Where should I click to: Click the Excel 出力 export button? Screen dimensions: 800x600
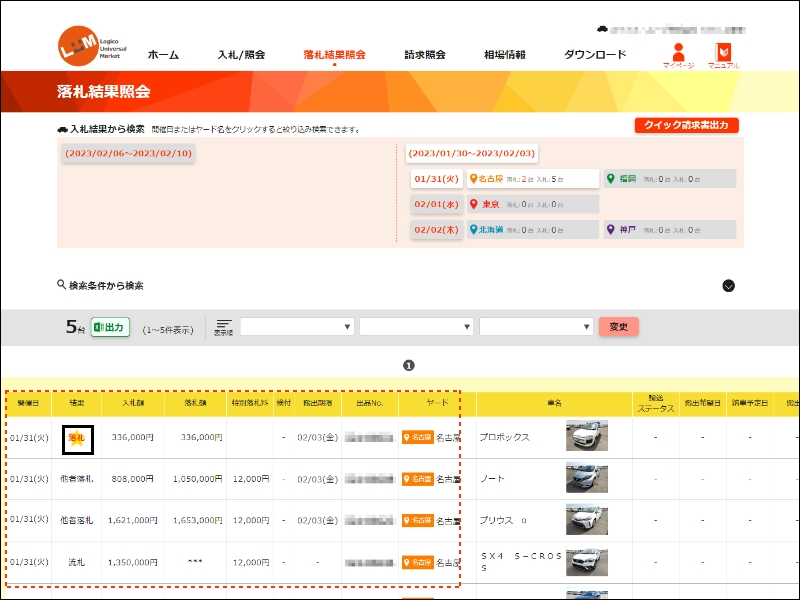pyautogui.click(x=110, y=327)
